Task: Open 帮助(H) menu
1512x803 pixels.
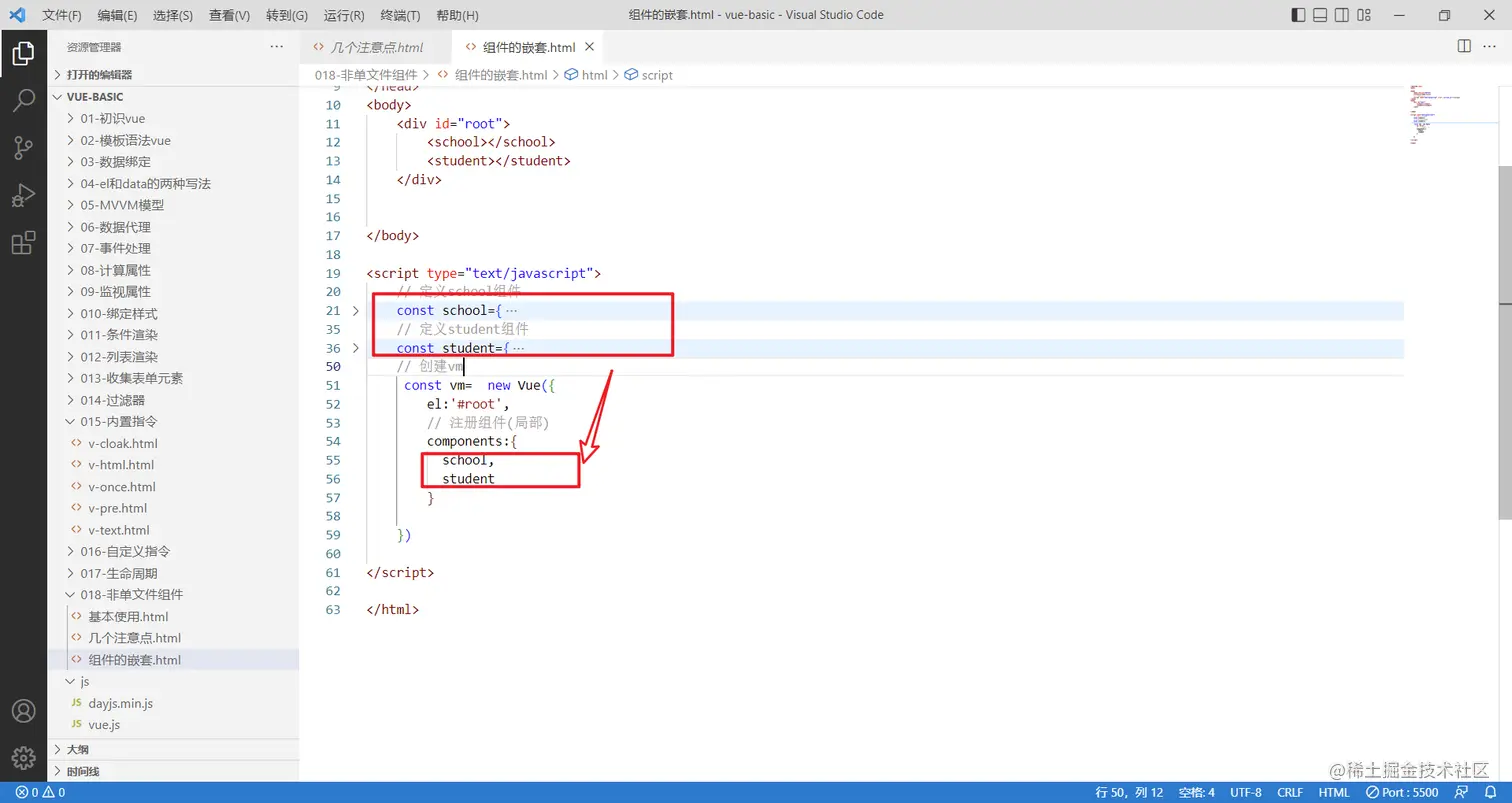Action: [x=458, y=15]
